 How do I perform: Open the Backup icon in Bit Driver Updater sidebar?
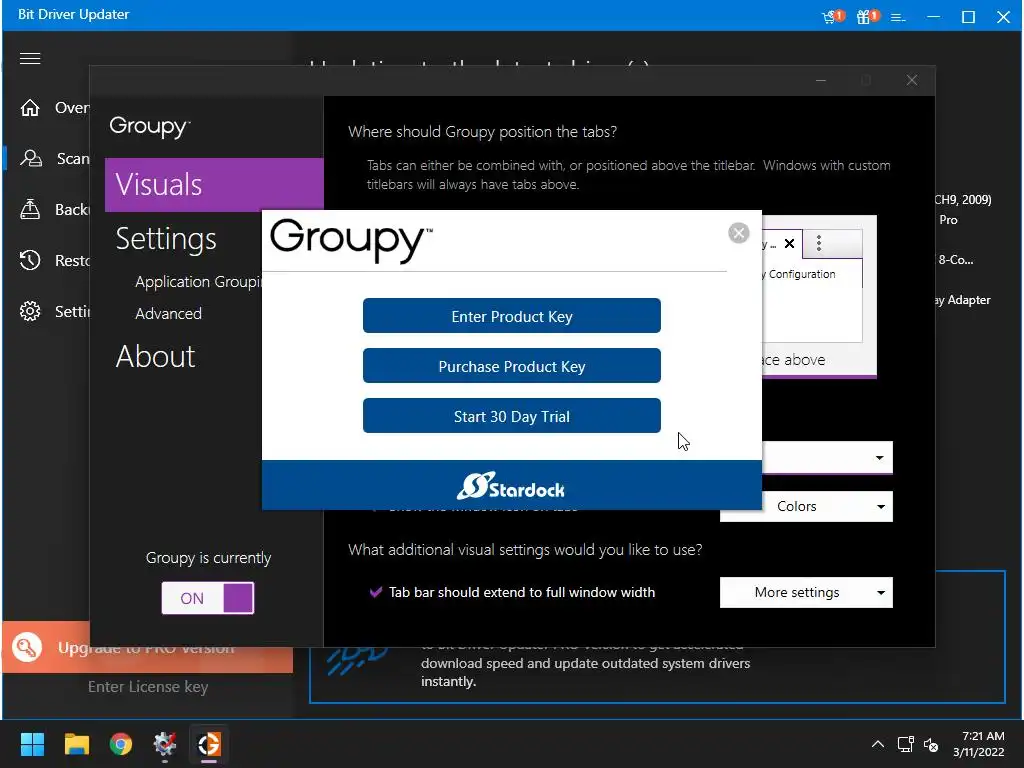click(x=30, y=209)
